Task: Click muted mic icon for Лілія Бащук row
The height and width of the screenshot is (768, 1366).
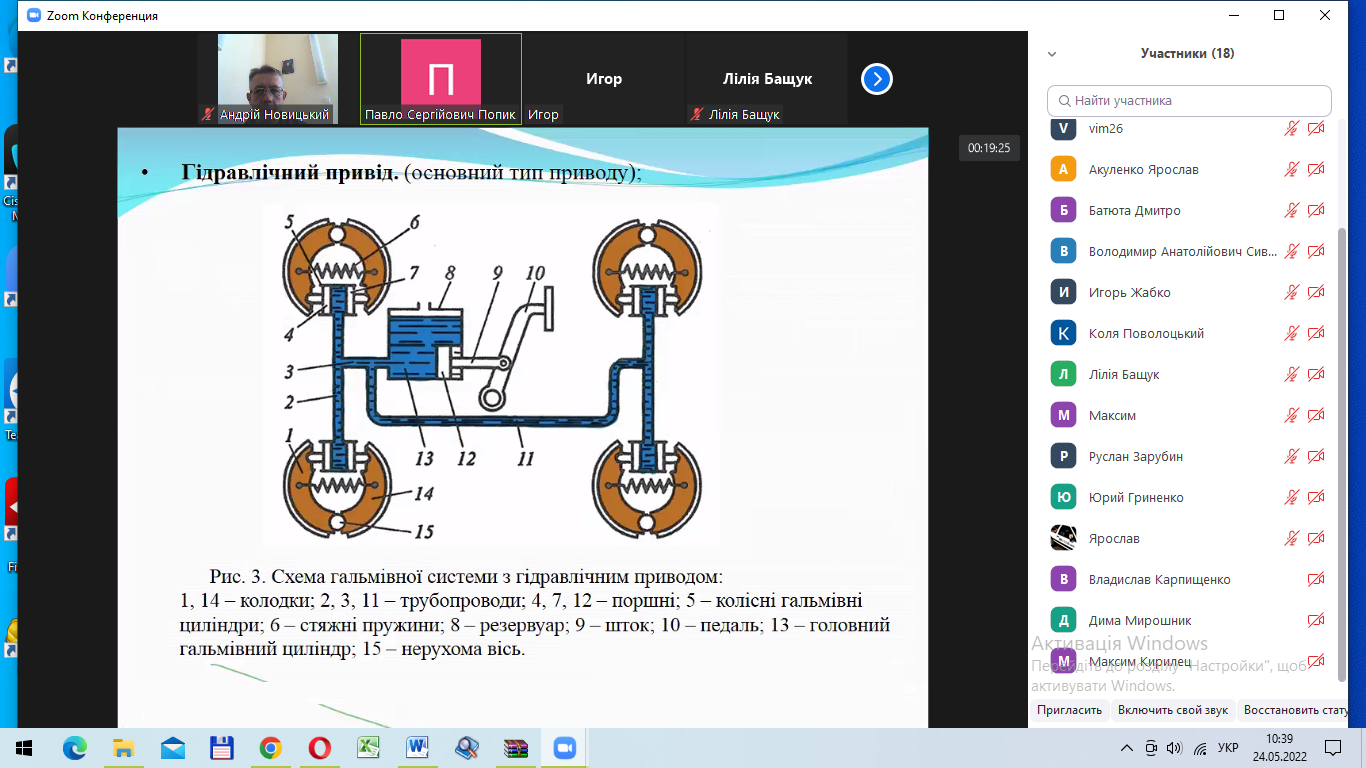Action: [x=1292, y=374]
